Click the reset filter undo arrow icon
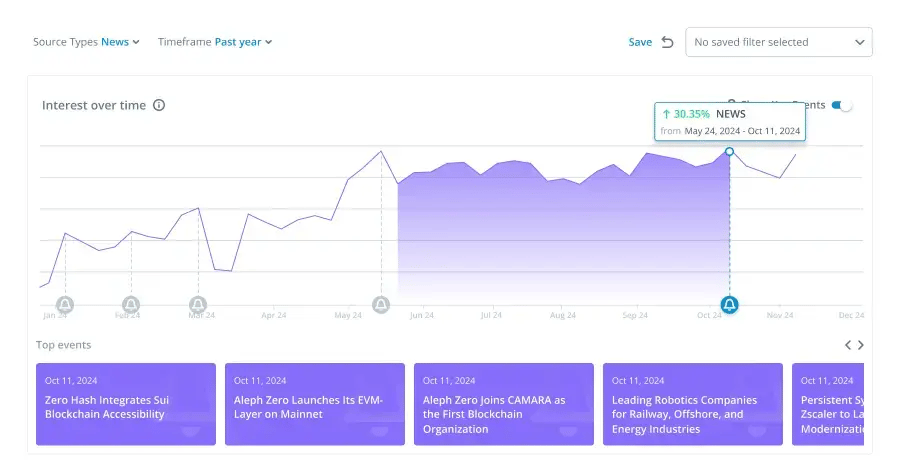 tap(667, 42)
